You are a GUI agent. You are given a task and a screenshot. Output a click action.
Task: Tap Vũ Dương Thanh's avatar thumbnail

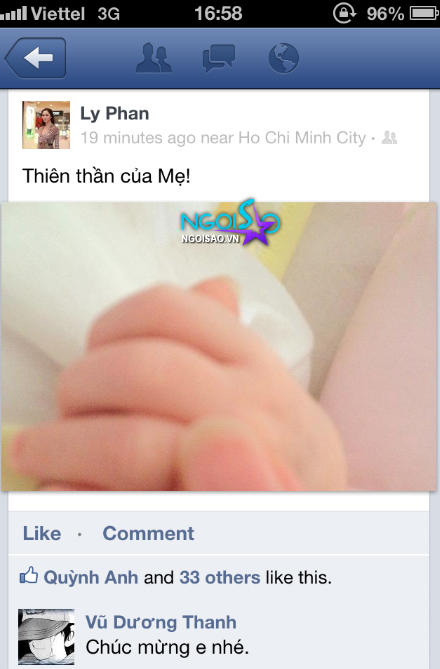pos(46,637)
